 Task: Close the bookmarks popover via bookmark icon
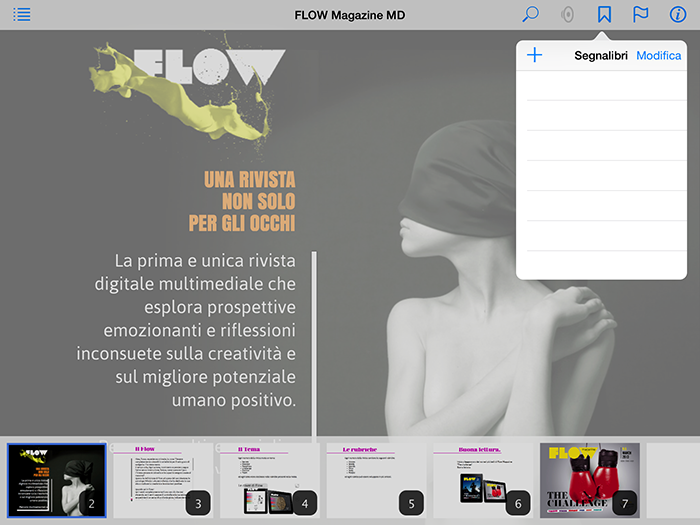click(x=604, y=15)
